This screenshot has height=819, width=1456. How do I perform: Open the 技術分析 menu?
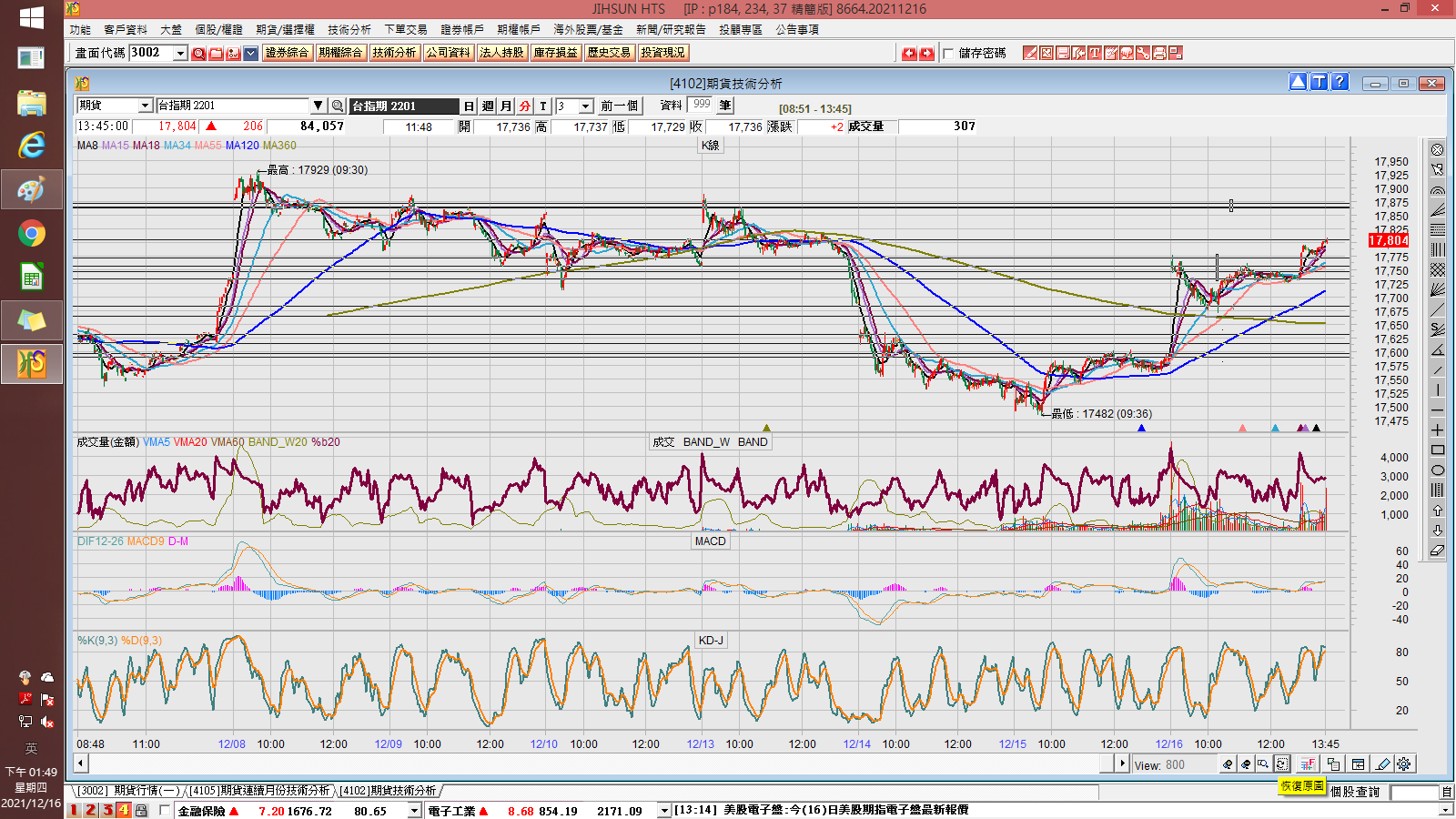tap(349, 30)
